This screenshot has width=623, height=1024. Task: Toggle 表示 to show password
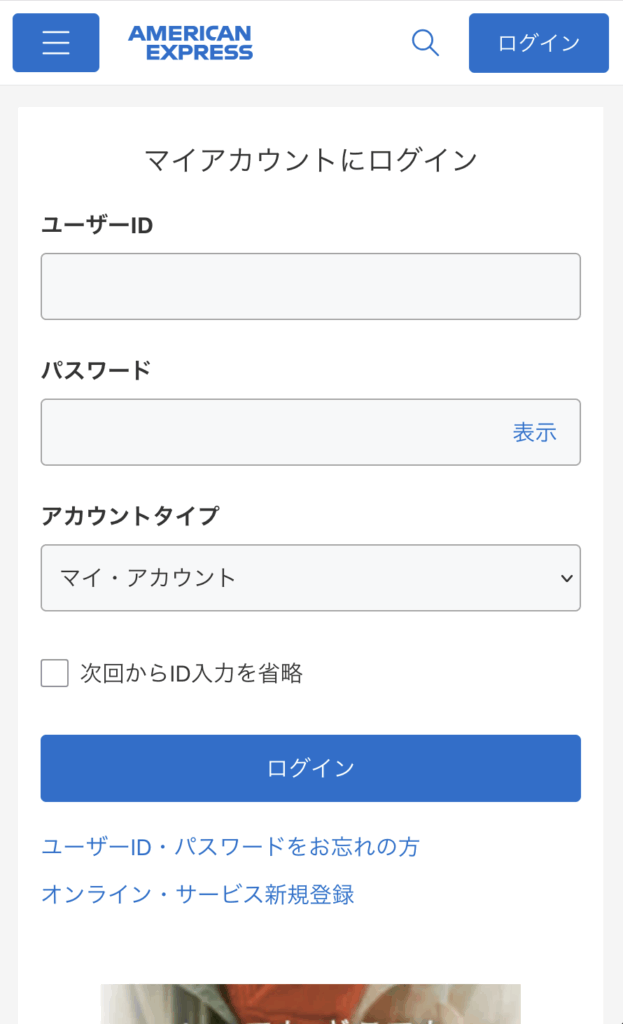[534, 432]
